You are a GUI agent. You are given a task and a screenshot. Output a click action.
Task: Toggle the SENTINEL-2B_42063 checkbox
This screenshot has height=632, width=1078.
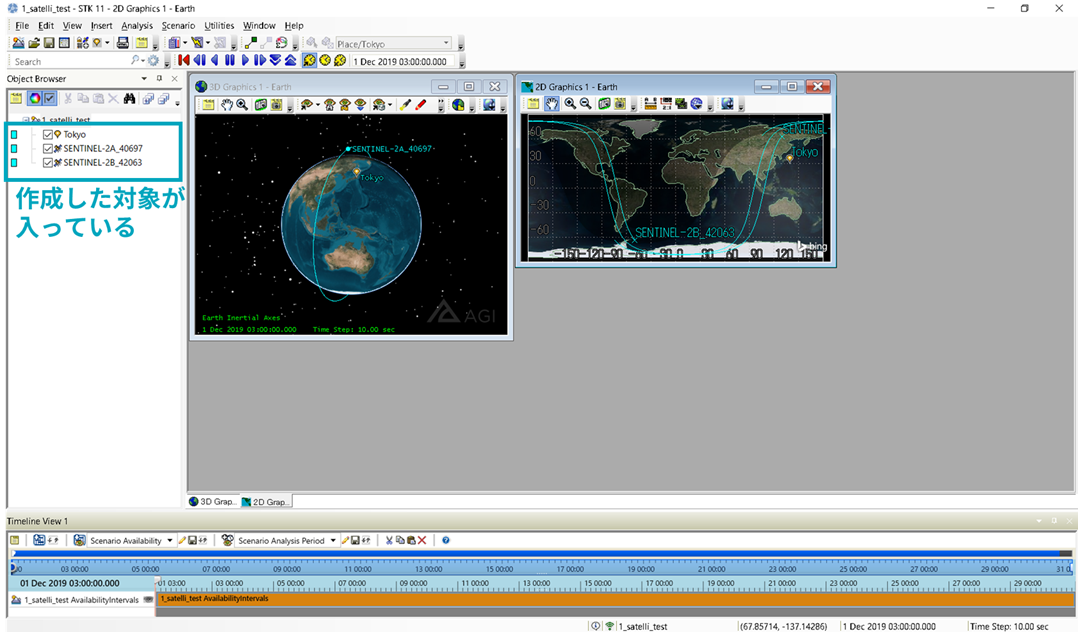pyautogui.click(x=47, y=162)
